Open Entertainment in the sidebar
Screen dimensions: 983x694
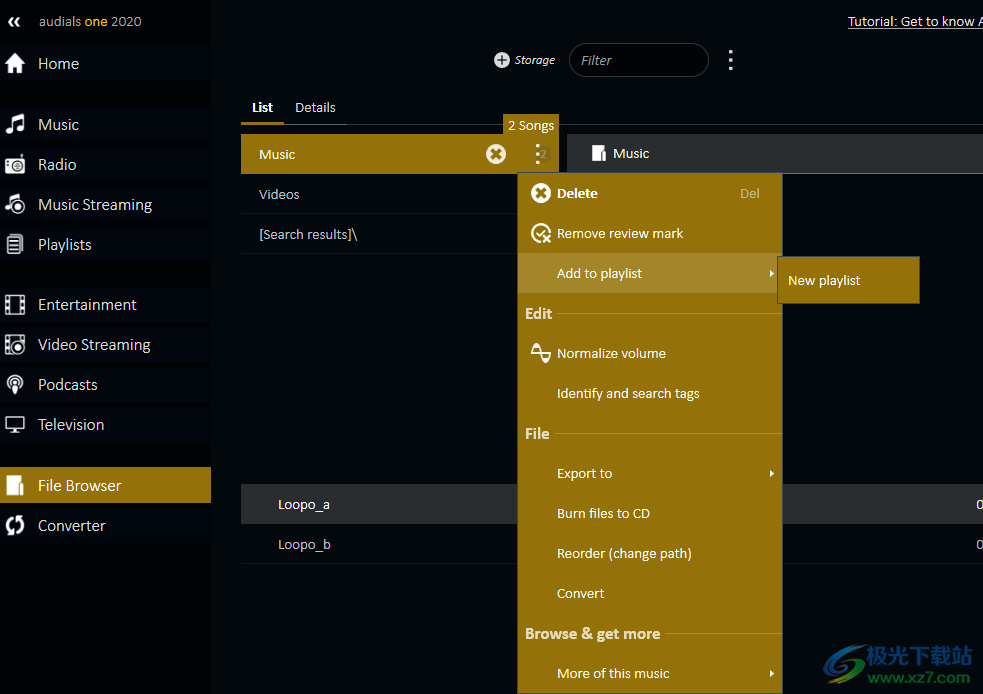point(105,305)
